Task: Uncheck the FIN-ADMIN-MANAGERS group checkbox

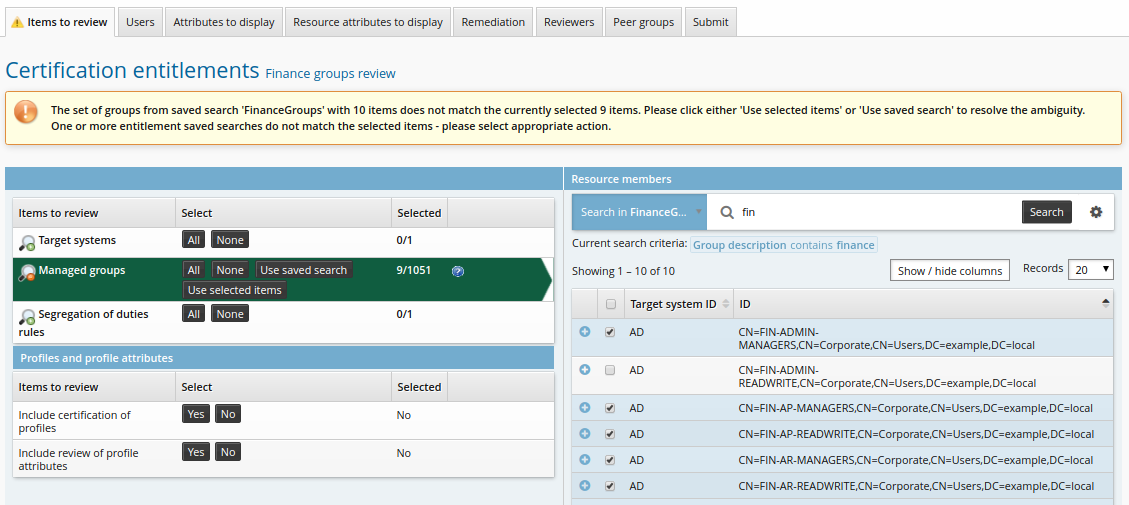Action: 610,332
